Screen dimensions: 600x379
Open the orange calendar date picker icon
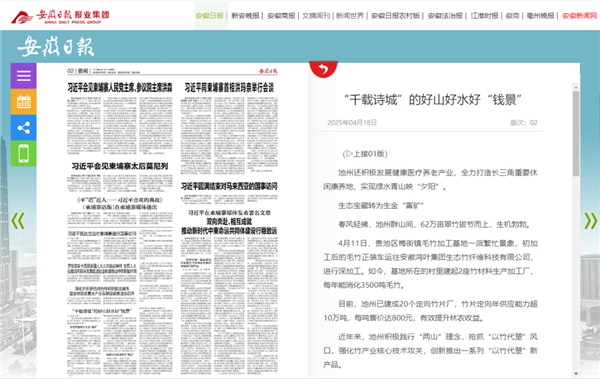tap(23, 102)
